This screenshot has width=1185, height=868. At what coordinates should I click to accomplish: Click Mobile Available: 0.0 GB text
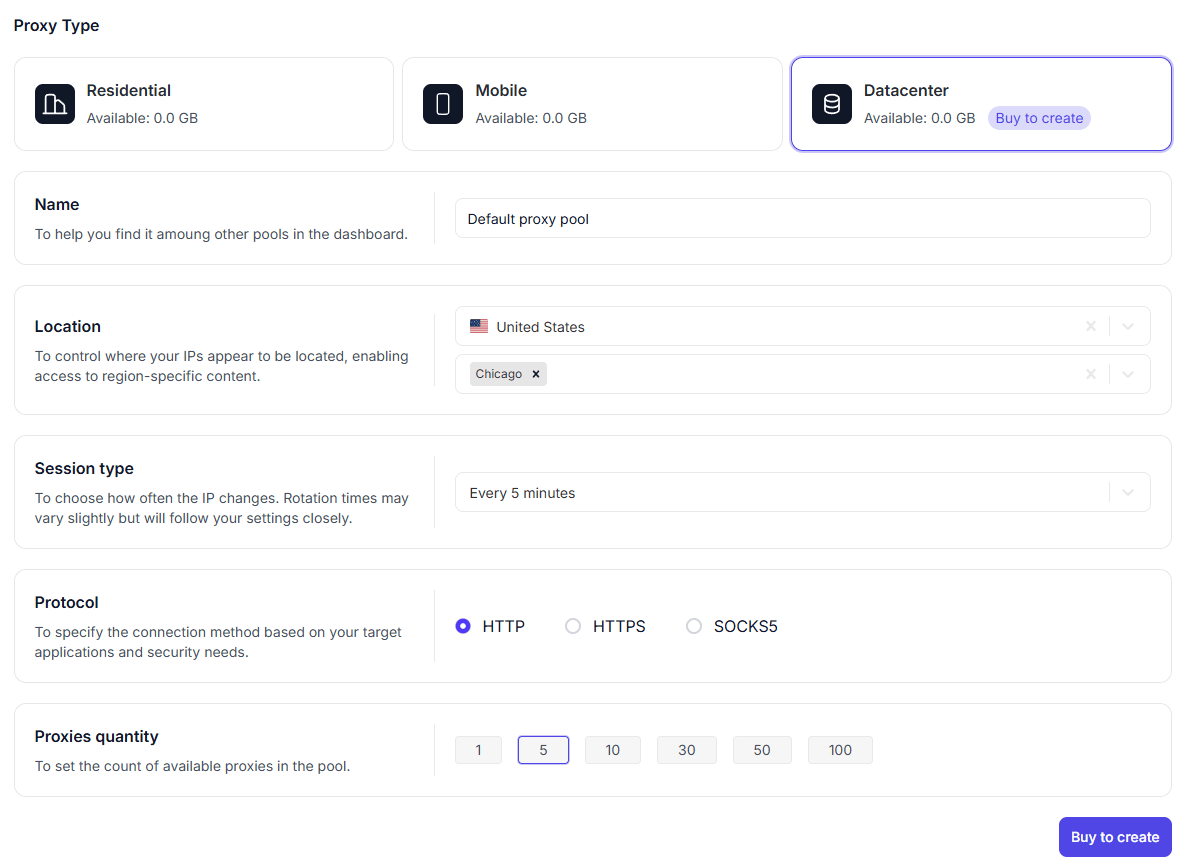pyautogui.click(x=531, y=118)
